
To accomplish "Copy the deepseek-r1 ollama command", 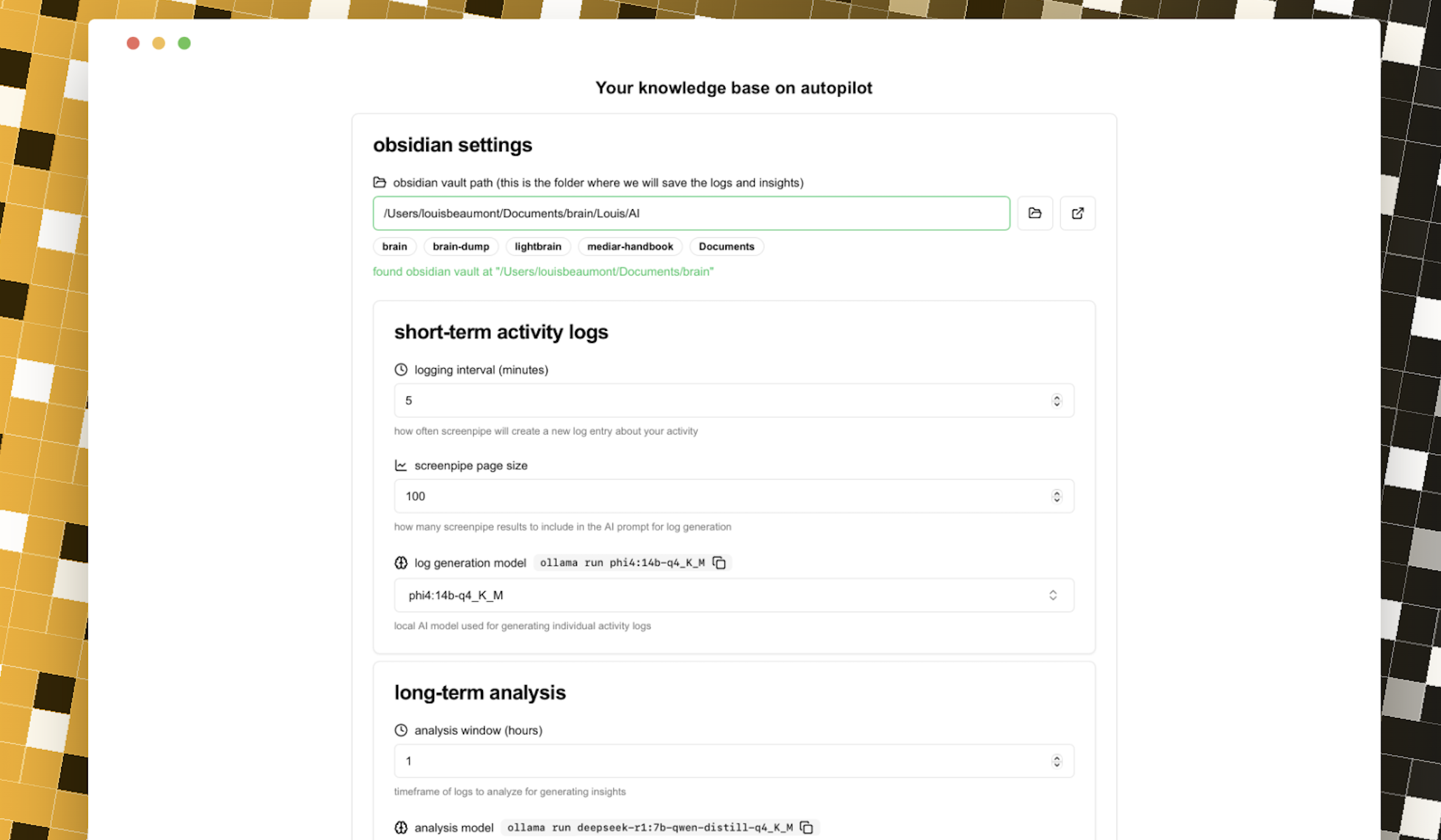I will [x=807, y=827].
